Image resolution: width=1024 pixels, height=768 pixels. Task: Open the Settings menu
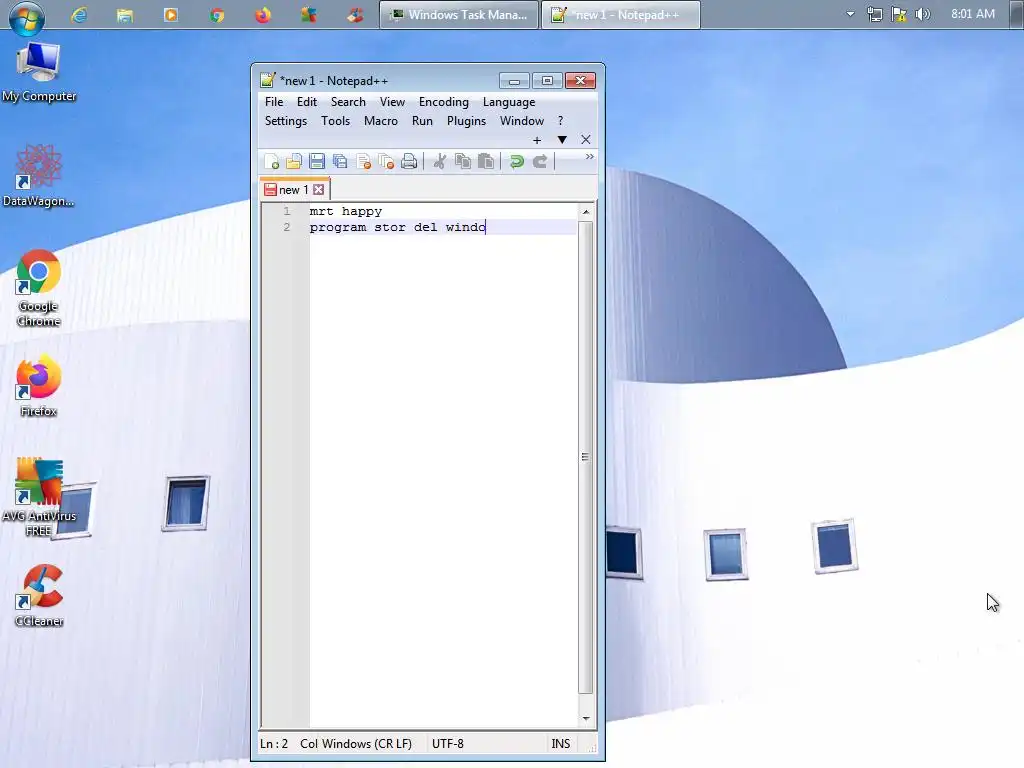286,121
